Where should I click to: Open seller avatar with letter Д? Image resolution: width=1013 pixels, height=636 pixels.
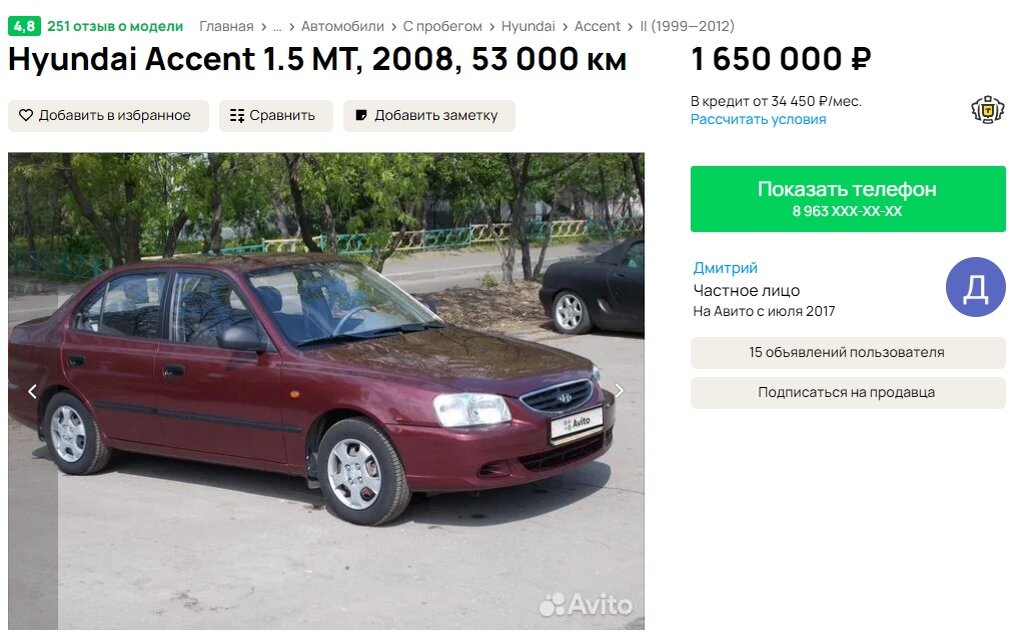tap(976, 287)
